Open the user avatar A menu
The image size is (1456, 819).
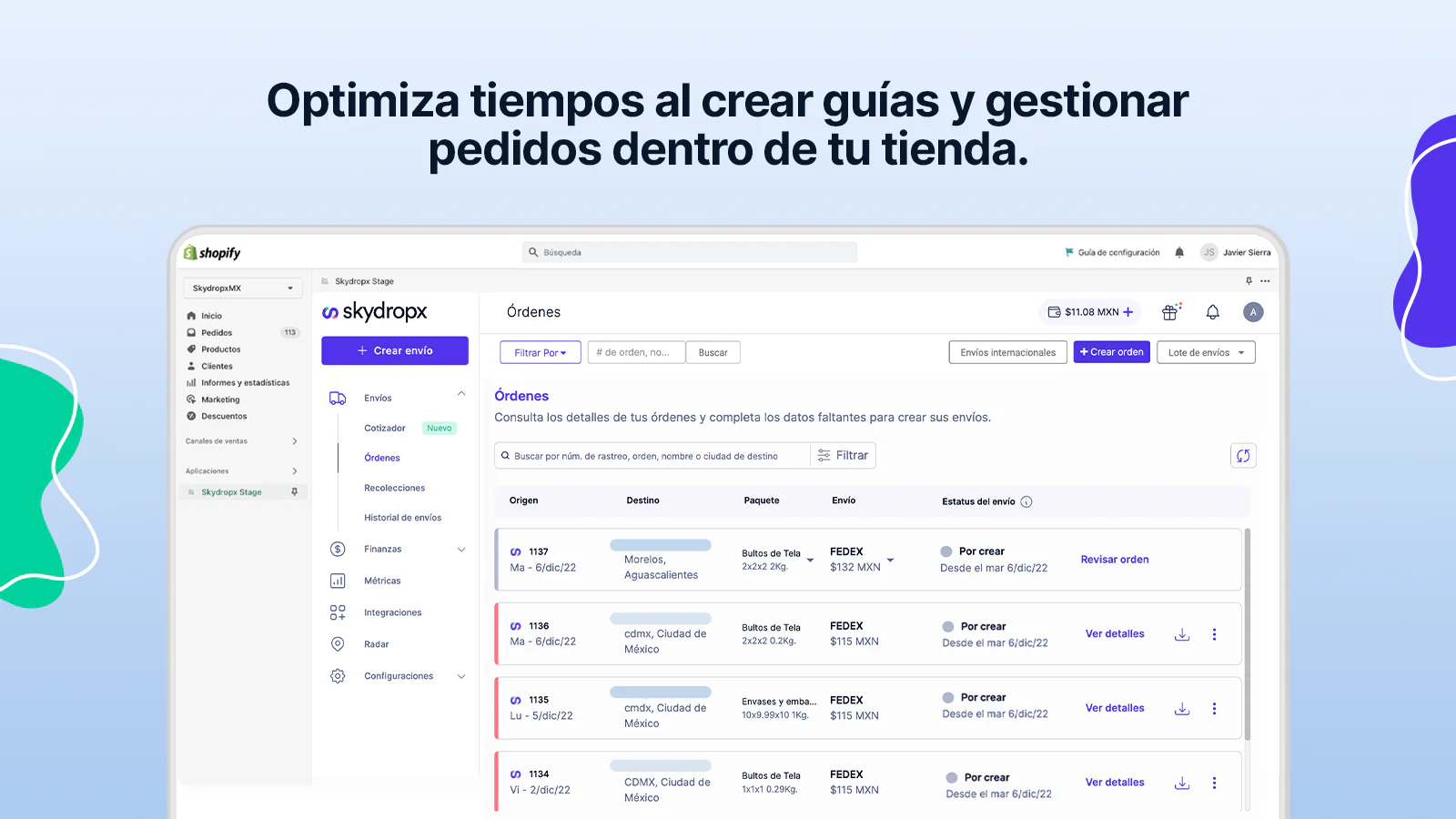coord(1253,312)
